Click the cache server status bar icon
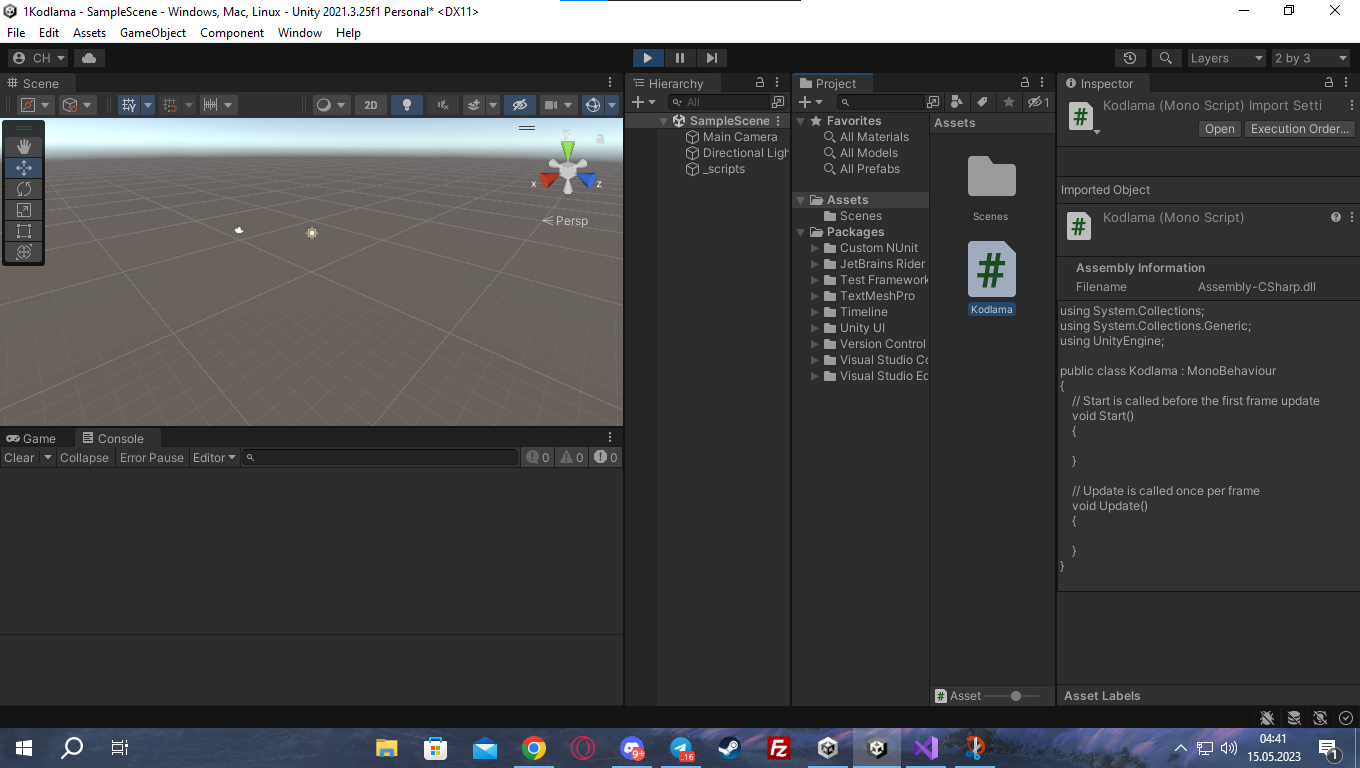 click(x=1294, y=718)
